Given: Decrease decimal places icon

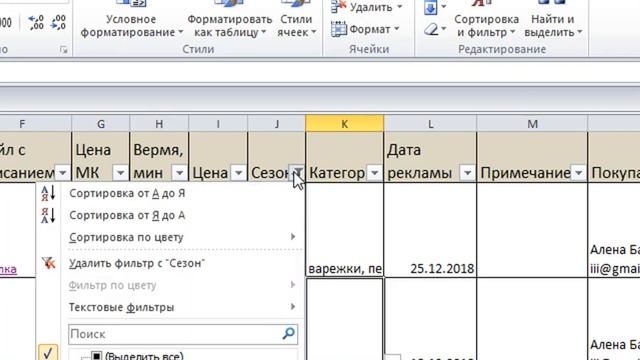Looking at the screenshot, I should click(58, 22).
